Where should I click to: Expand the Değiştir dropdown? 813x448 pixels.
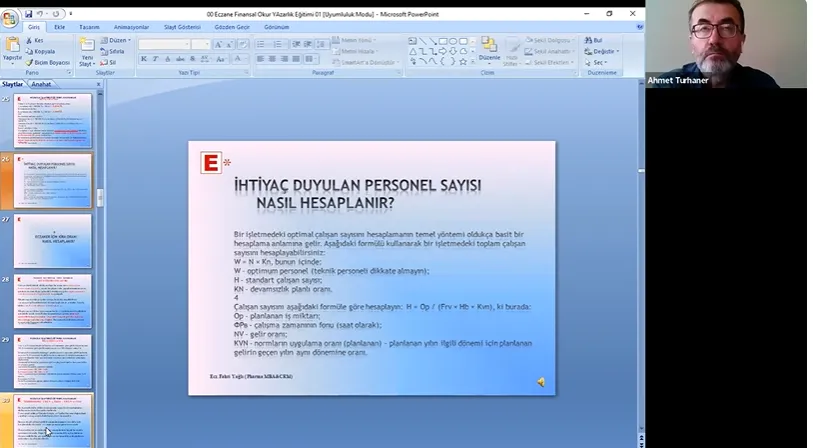coord(603,51)
